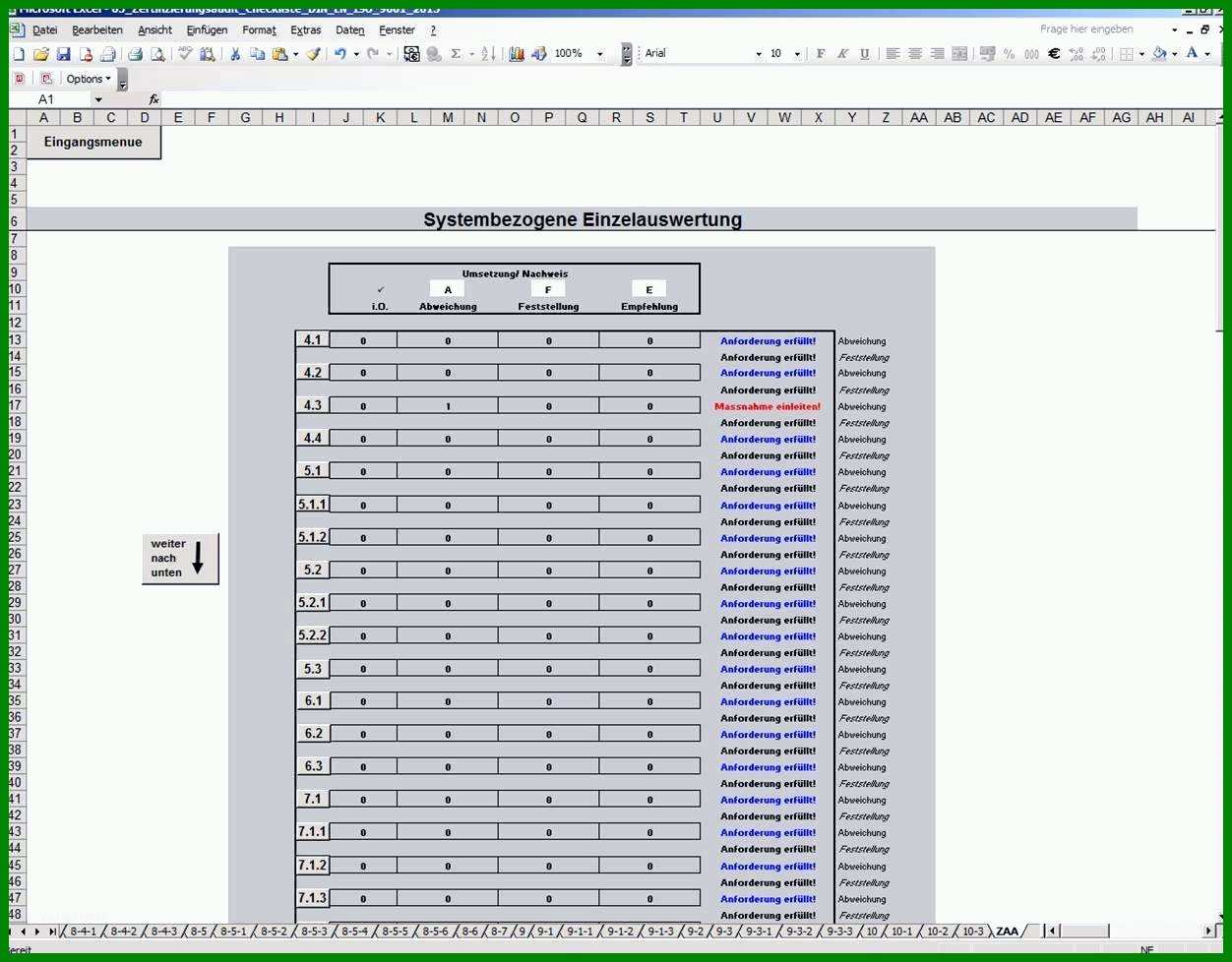Align text left

click(x=893, y=54)
